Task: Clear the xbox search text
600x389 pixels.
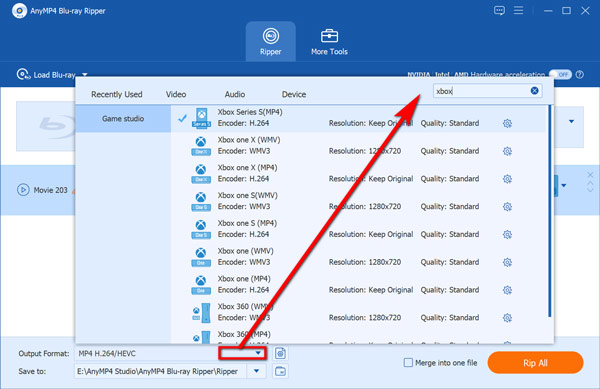Action: coord(535,91)
